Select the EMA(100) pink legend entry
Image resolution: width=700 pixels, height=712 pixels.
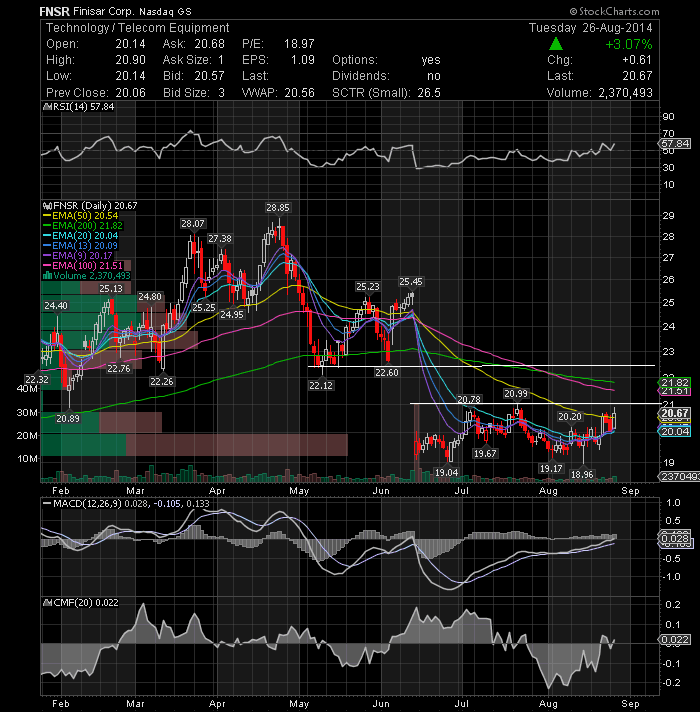[83, 266]
